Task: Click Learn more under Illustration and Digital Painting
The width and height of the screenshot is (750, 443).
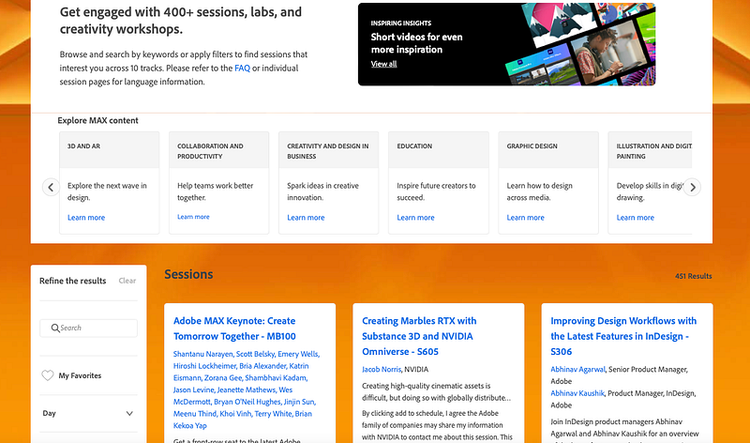Action: [635, 217]
